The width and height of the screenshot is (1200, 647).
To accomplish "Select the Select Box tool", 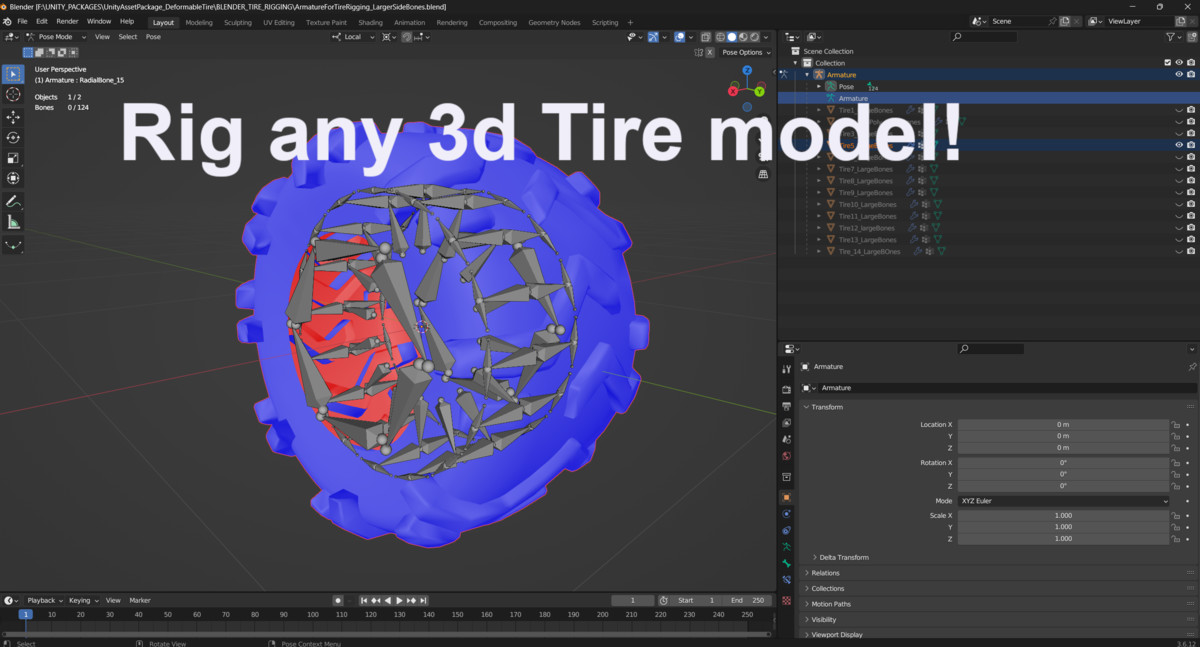I will (x=13, y=74).
